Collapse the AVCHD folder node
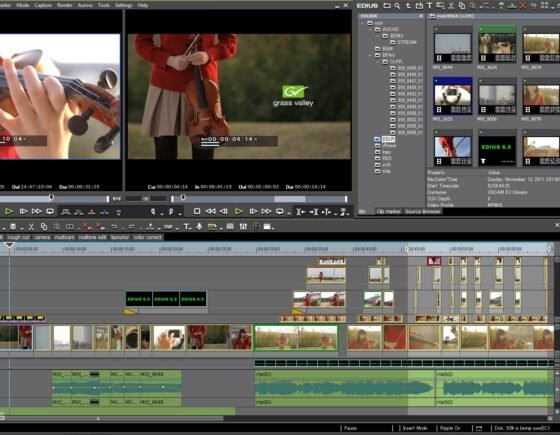The width and height of the screenshot is (560, 435). 370,29
